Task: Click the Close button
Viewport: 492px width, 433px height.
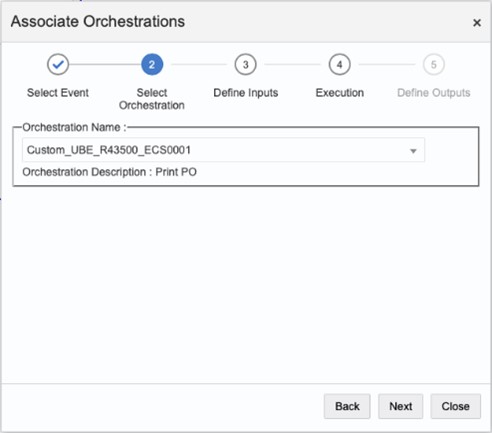Action: coord(456,406)
